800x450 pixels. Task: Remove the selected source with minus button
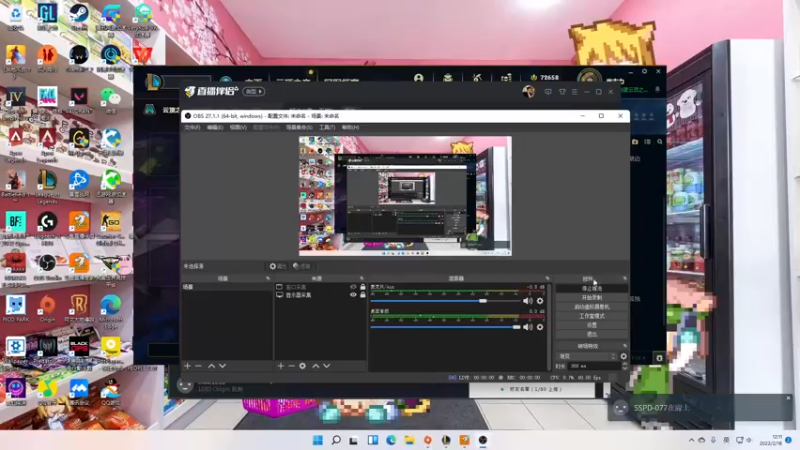click(x=291, y=366)
